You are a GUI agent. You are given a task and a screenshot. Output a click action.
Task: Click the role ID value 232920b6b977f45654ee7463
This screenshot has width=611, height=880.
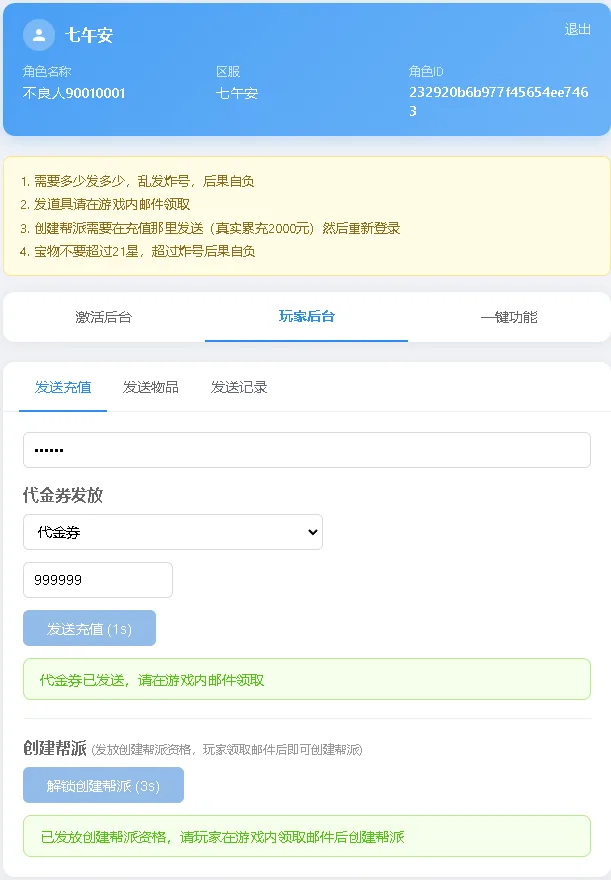click(498, 102)
